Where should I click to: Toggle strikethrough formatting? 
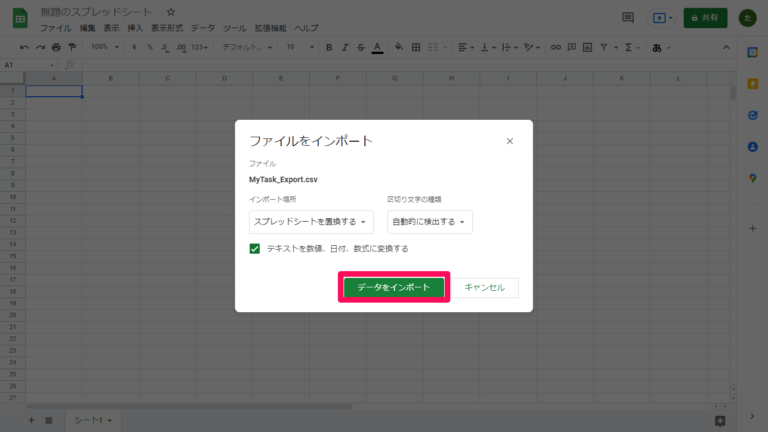pyautogui.click(x=360, y=48)
